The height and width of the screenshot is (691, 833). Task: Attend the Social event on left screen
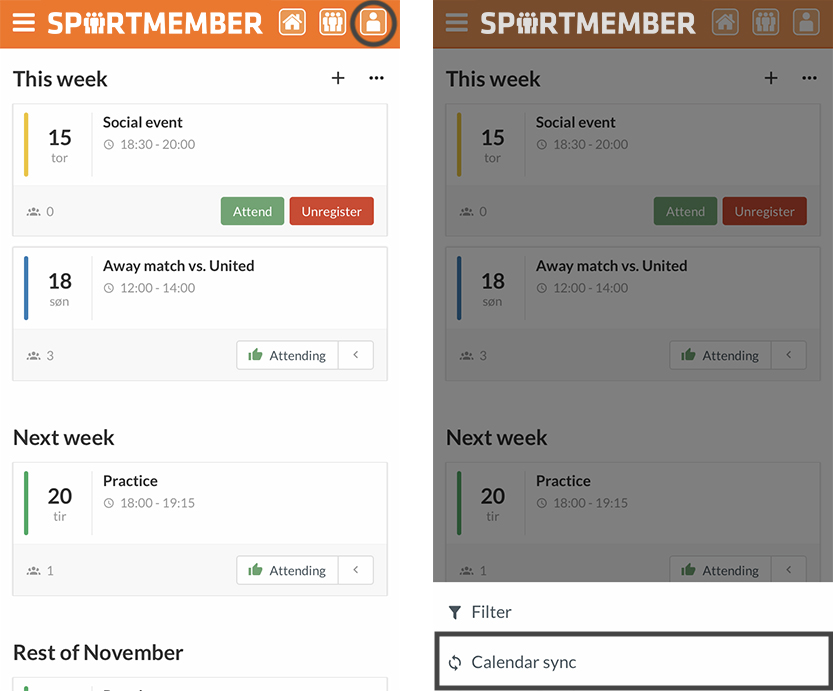pos(252,211)
